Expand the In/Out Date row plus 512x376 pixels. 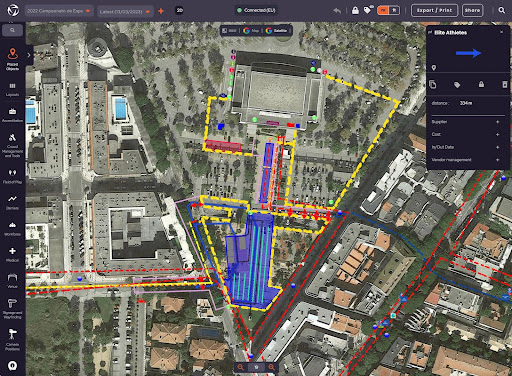(497, 147)
